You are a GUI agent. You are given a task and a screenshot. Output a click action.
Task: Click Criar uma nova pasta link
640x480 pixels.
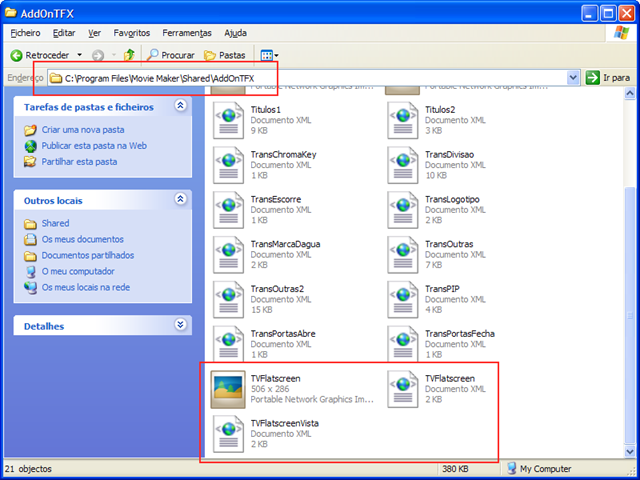coord(83,130)
